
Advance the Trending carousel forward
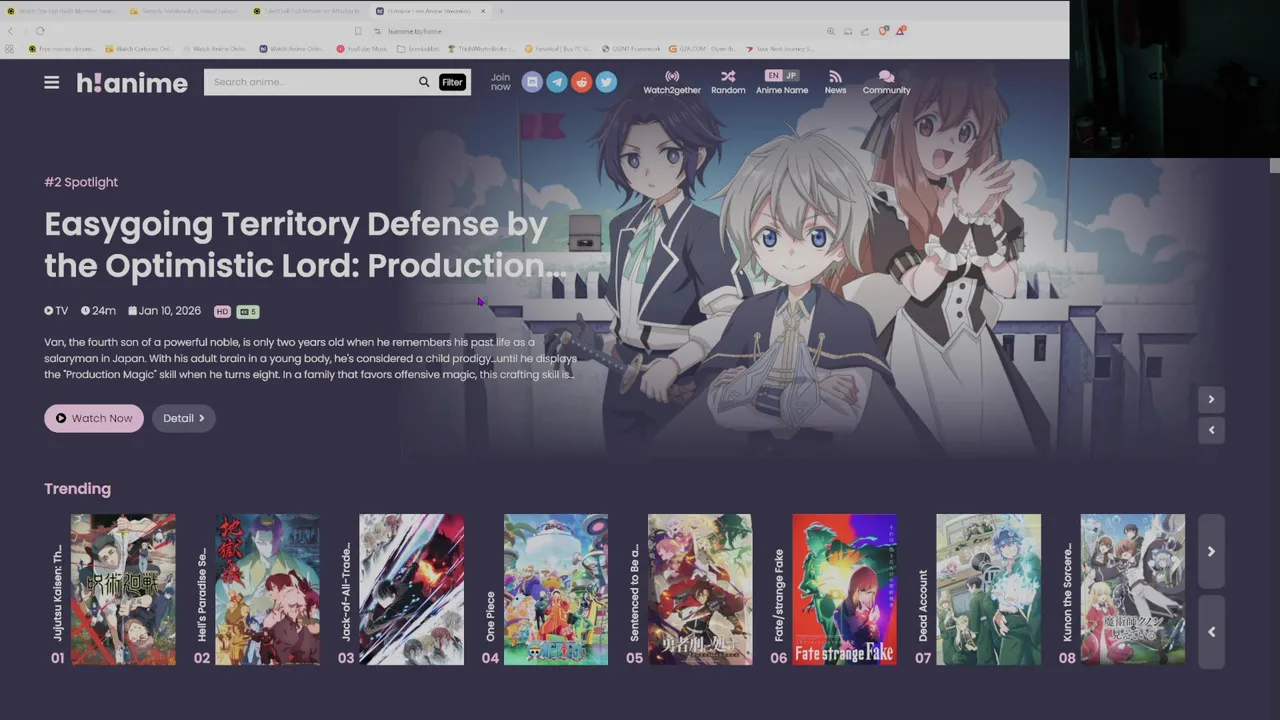[x=1211, y=551]
